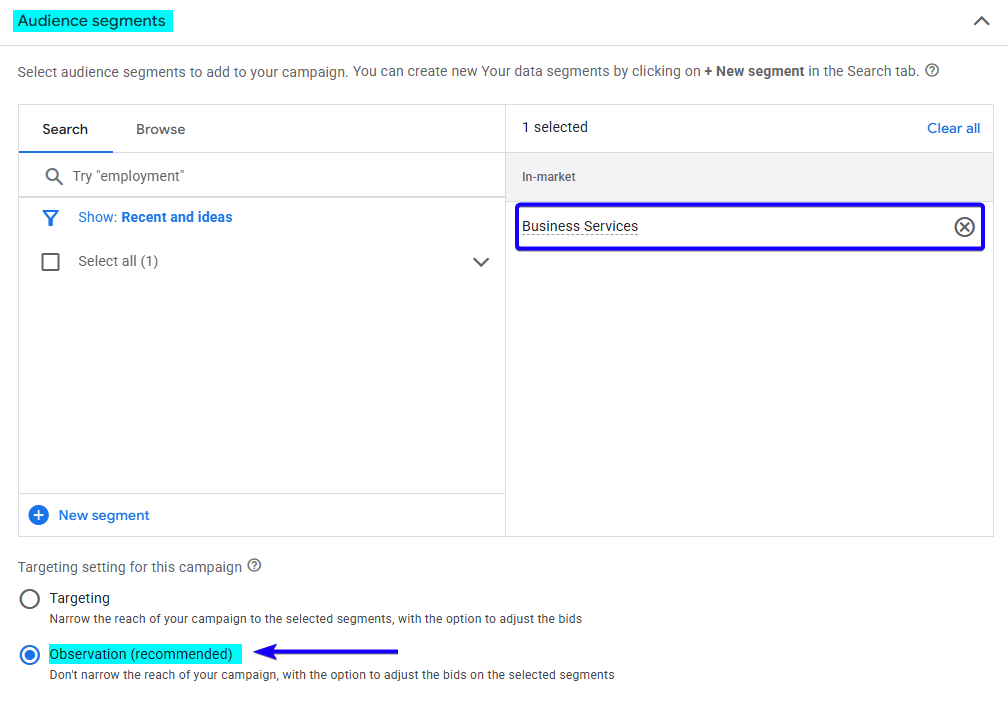Click the Business Services segment link

pyautogui.click(x=580, y=226)
